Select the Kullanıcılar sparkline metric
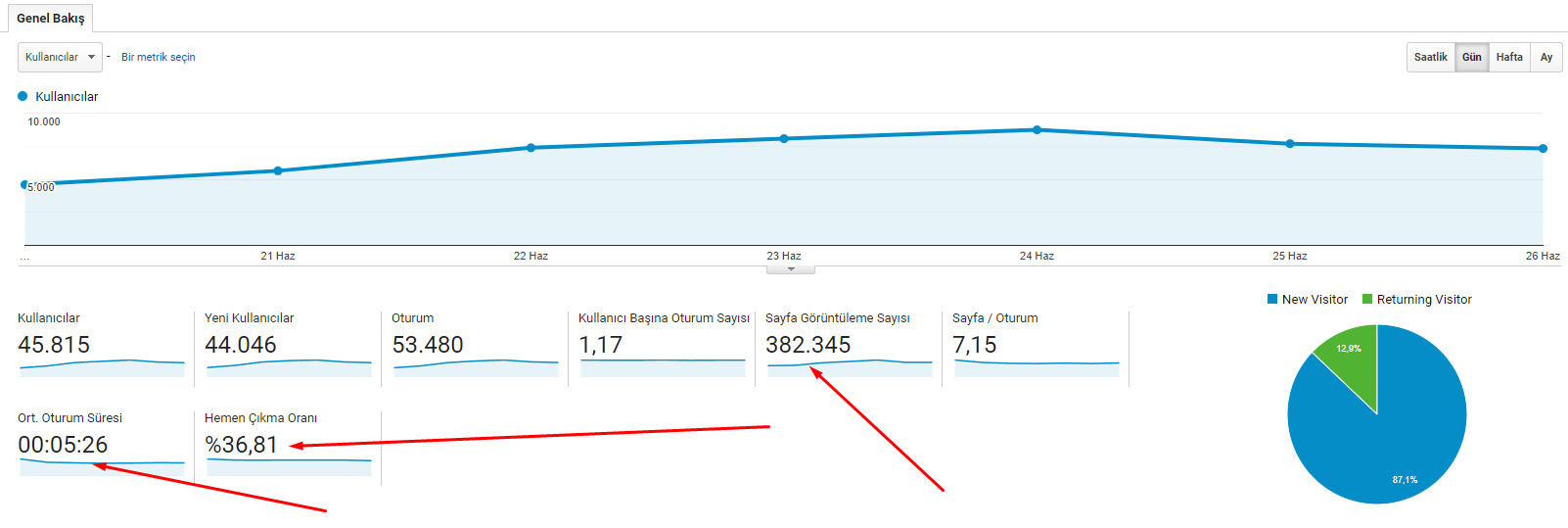The width and height of the screenshot is (1568, 528). pyautogui.click(x=102, y=367)
